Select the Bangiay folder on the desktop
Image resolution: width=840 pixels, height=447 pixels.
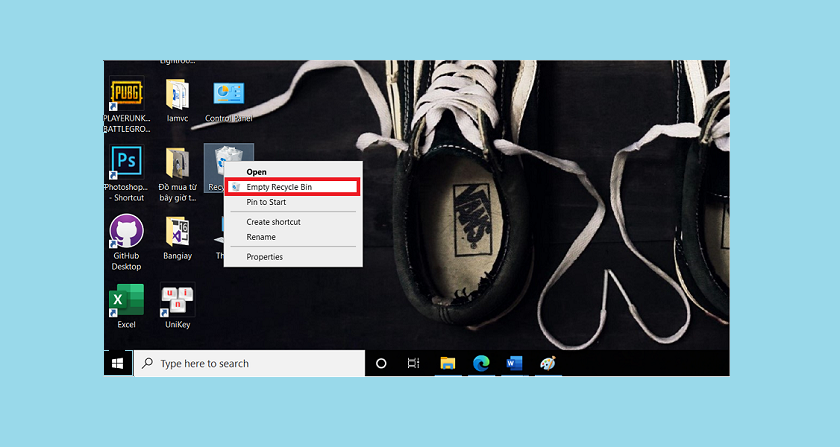coord(177,232)
